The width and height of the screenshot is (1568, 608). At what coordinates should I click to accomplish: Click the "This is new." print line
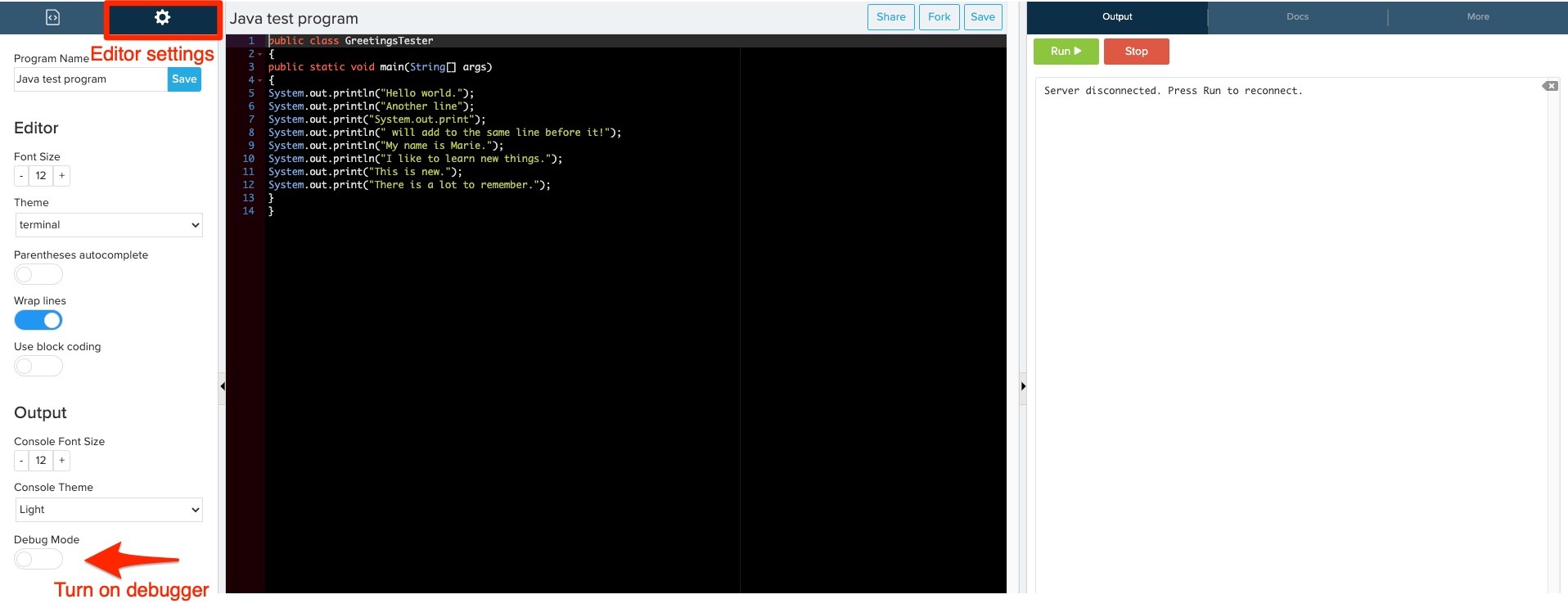tap(365, 172)
